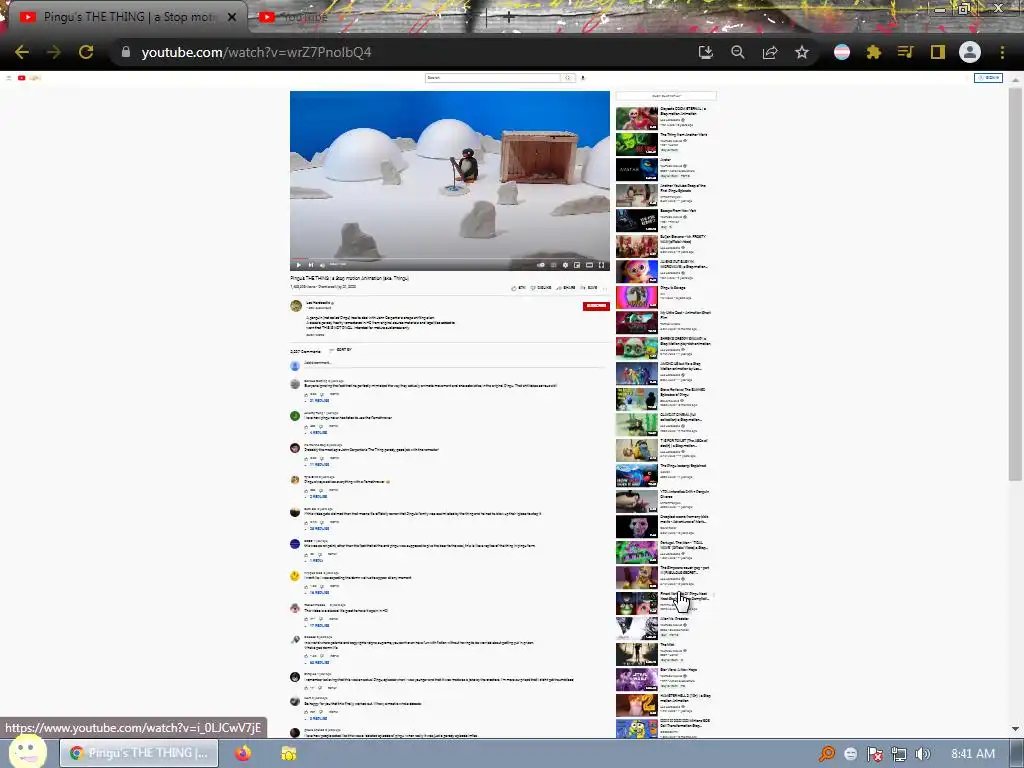
Task: Open the Start smiley button on taskbar
Action: click(27, 752)
